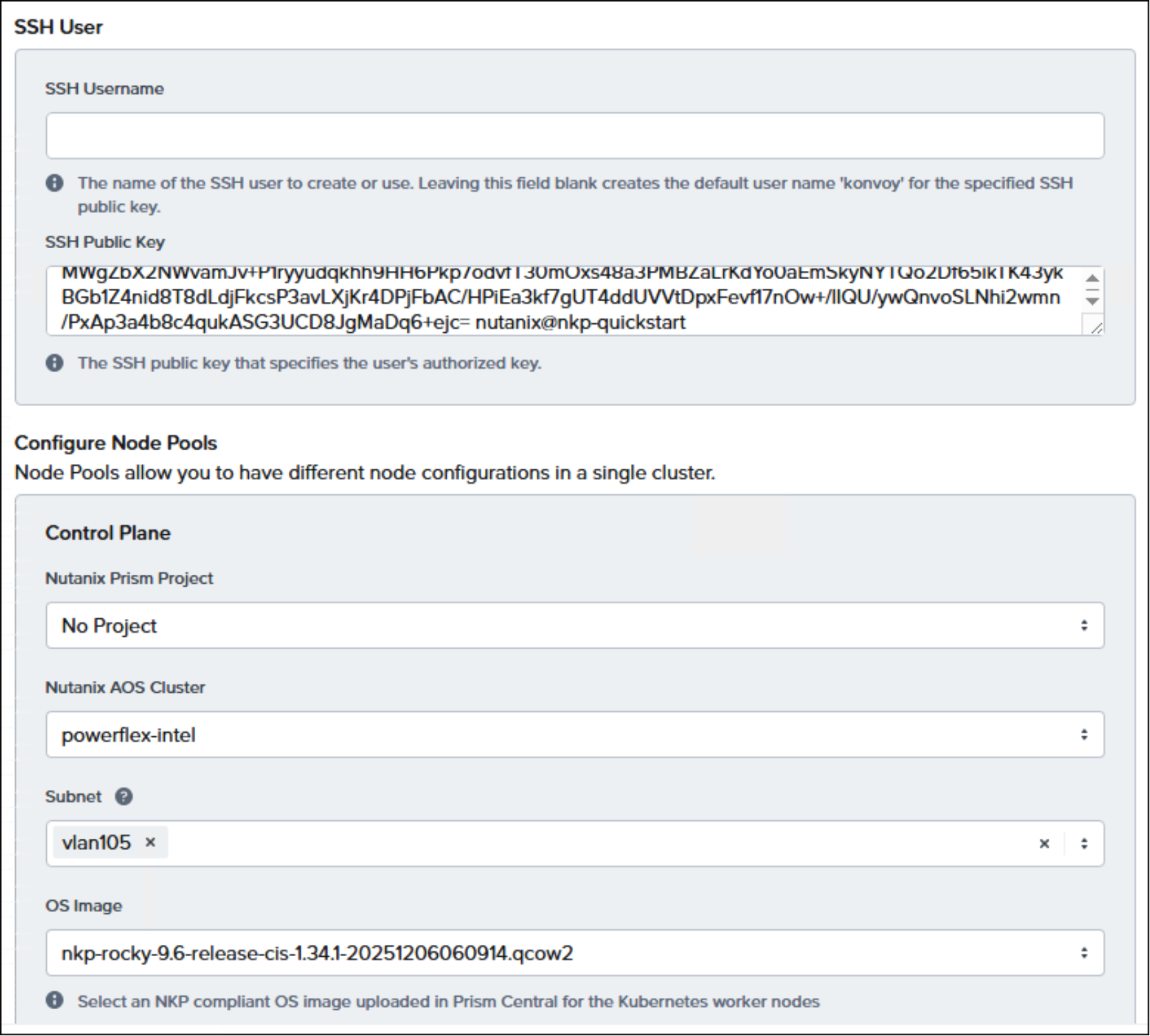Click the SSH key textarea scroll up arrow

(x=1093, y=278)
